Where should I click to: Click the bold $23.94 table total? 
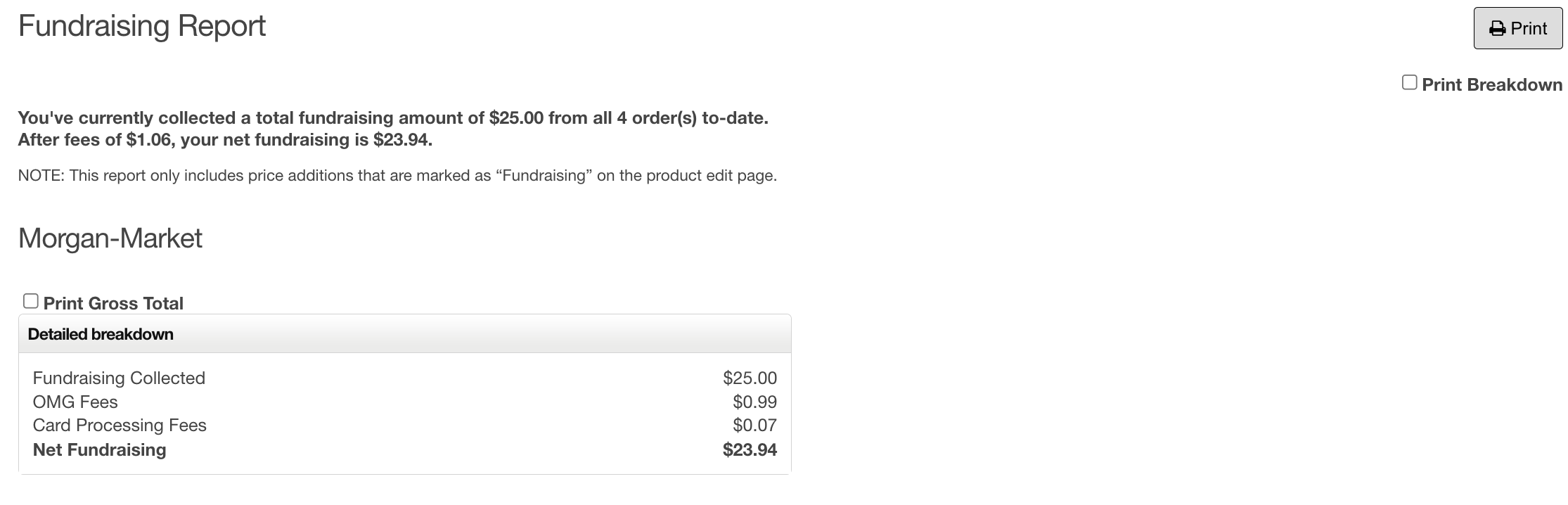click(x=750, y=450)
